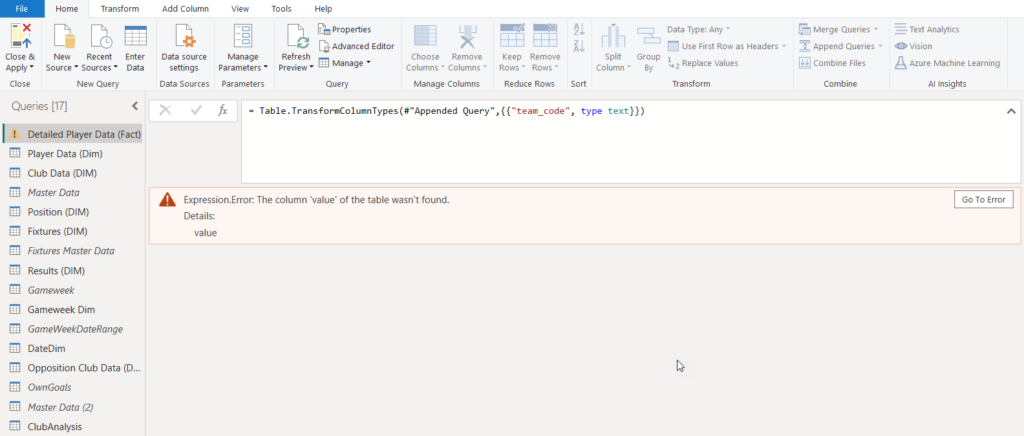Open query Properties

[345, 29]
